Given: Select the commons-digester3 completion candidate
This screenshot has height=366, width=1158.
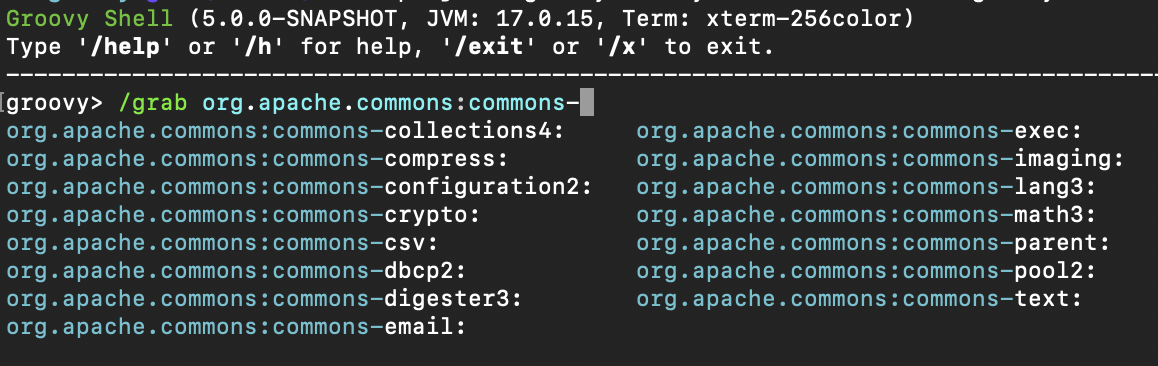Looking at the screenshot, I should click(x=264, y=299).
